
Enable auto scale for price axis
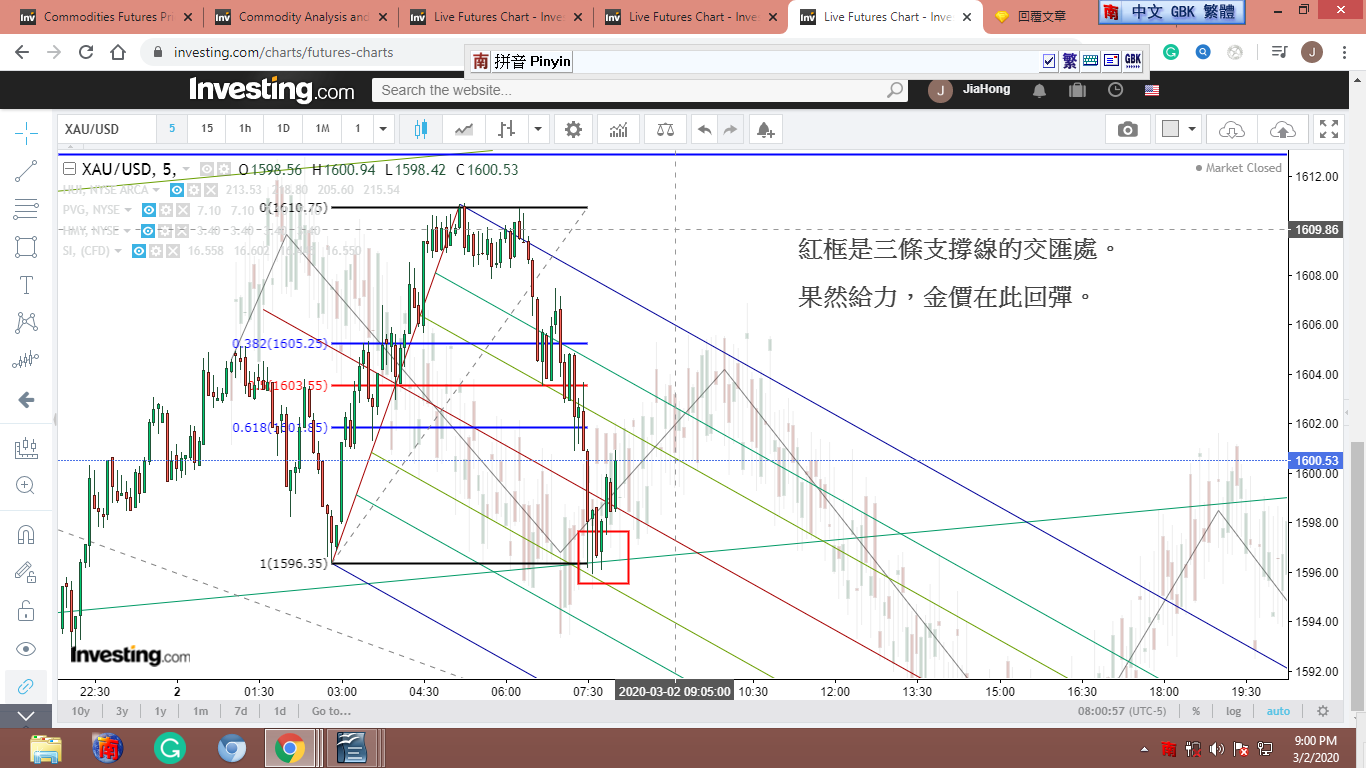click(x=1278, y=711)
